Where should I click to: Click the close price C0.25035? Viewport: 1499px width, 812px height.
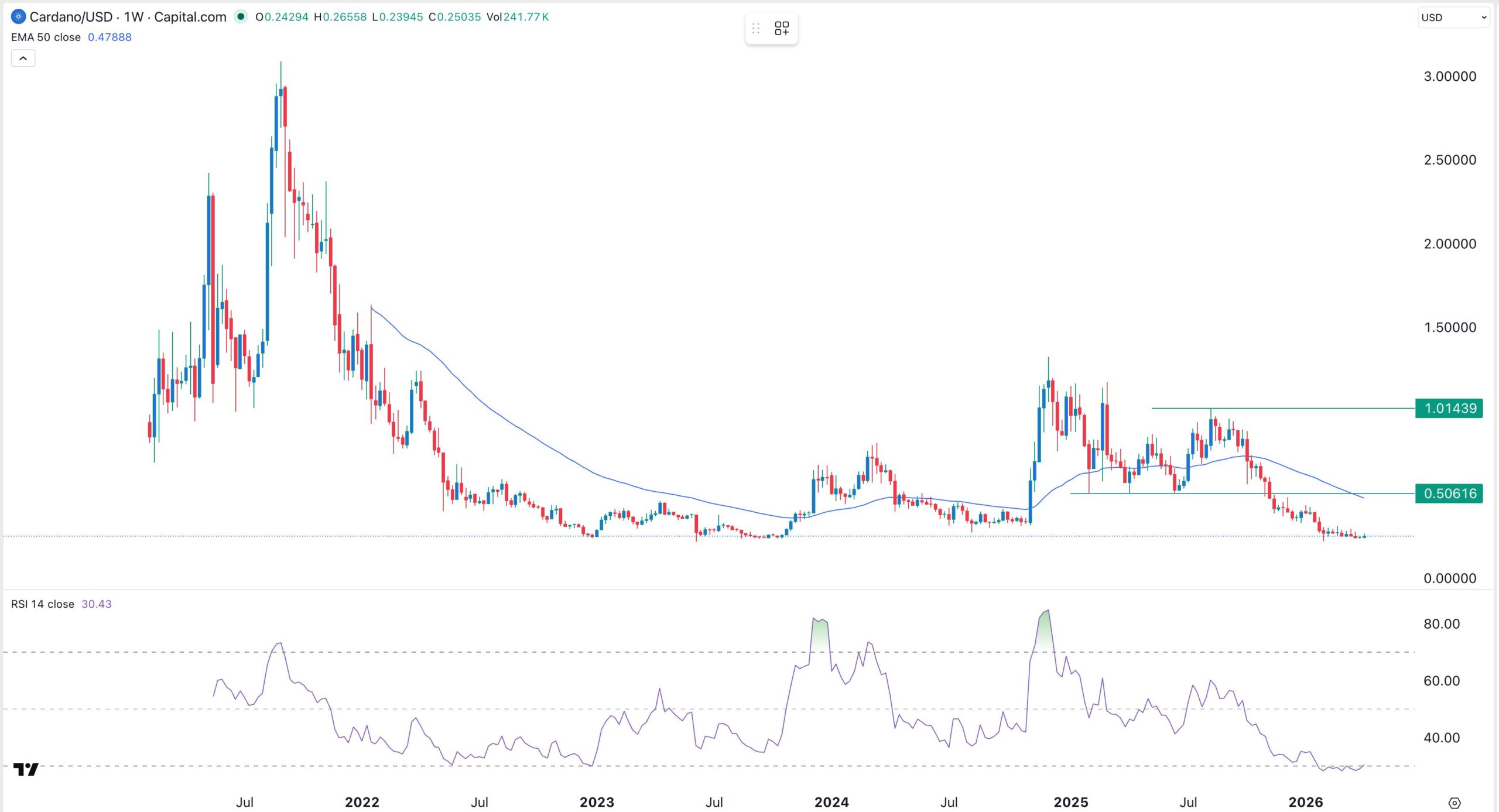tap(455, 17)
